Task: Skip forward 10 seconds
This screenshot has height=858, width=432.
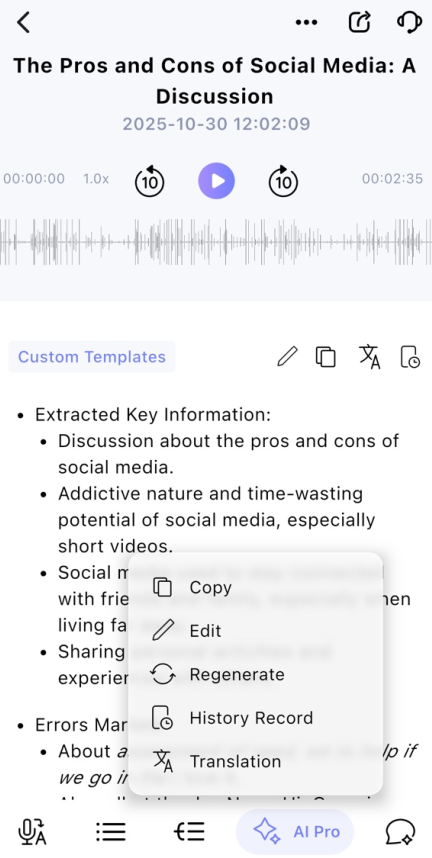Action: tap(283, 181)
